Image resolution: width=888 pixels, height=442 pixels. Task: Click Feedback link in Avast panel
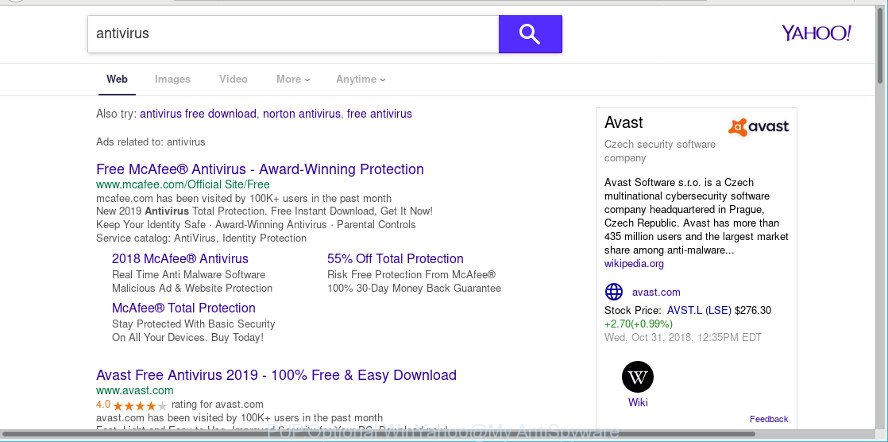(769, 419)
